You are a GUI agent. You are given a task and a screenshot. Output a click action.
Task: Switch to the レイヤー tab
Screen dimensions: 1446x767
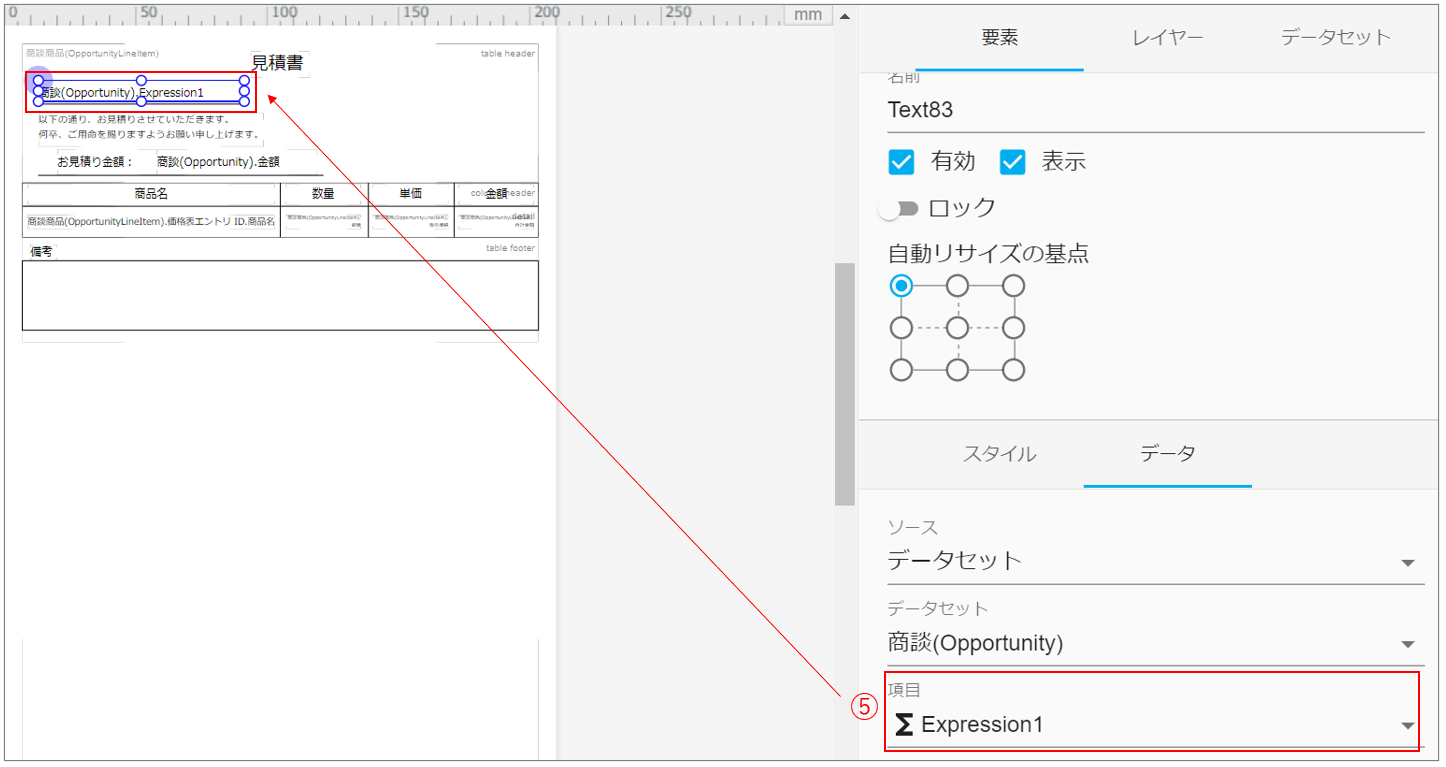click(1167, 38)
